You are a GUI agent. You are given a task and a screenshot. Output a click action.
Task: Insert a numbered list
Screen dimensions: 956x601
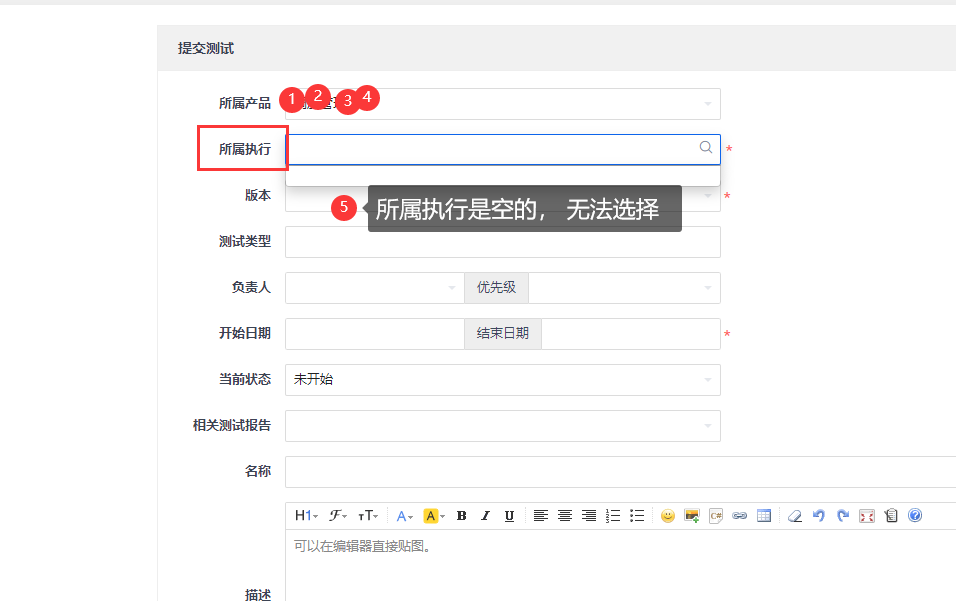(613, 516)
